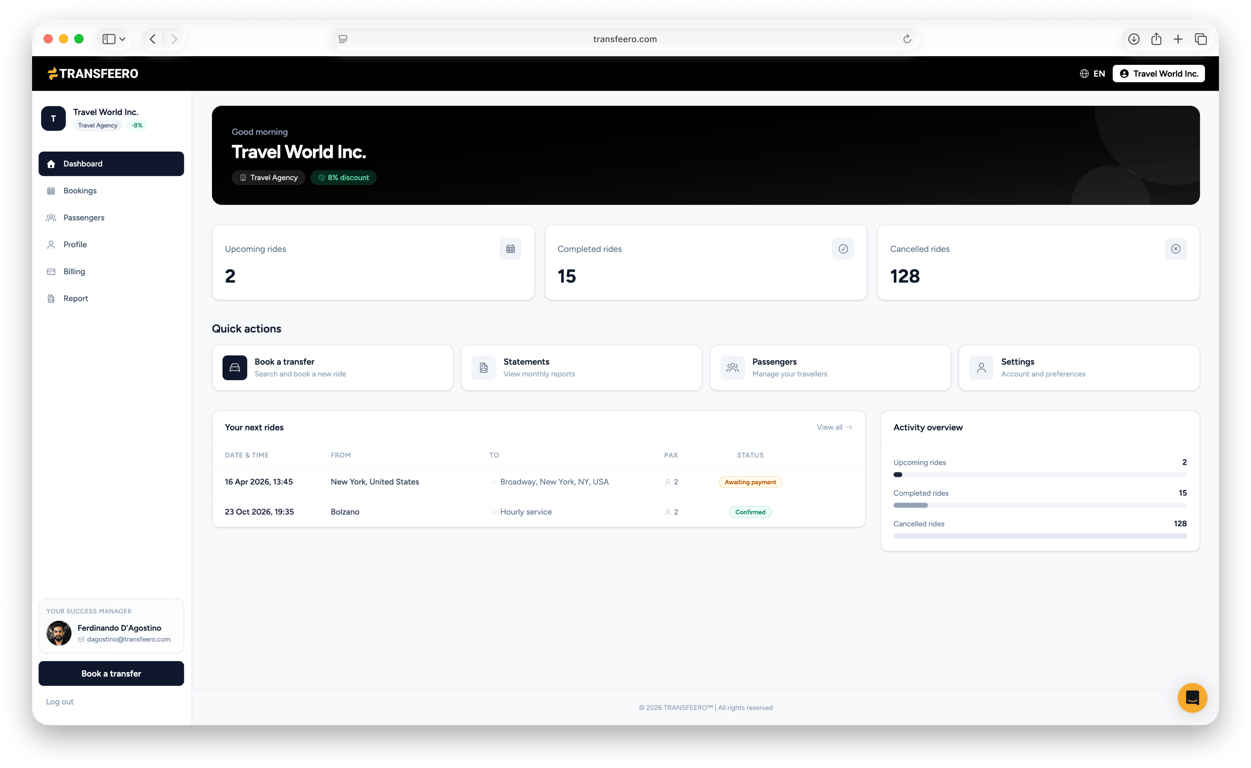Open Passengers in the sidebar menu

point(111,218)
